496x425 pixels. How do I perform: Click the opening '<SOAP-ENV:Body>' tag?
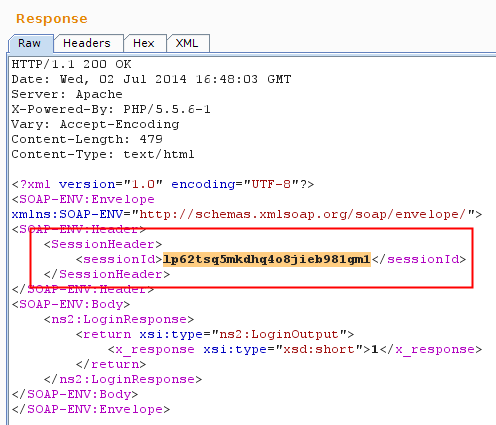pos(71,304)
